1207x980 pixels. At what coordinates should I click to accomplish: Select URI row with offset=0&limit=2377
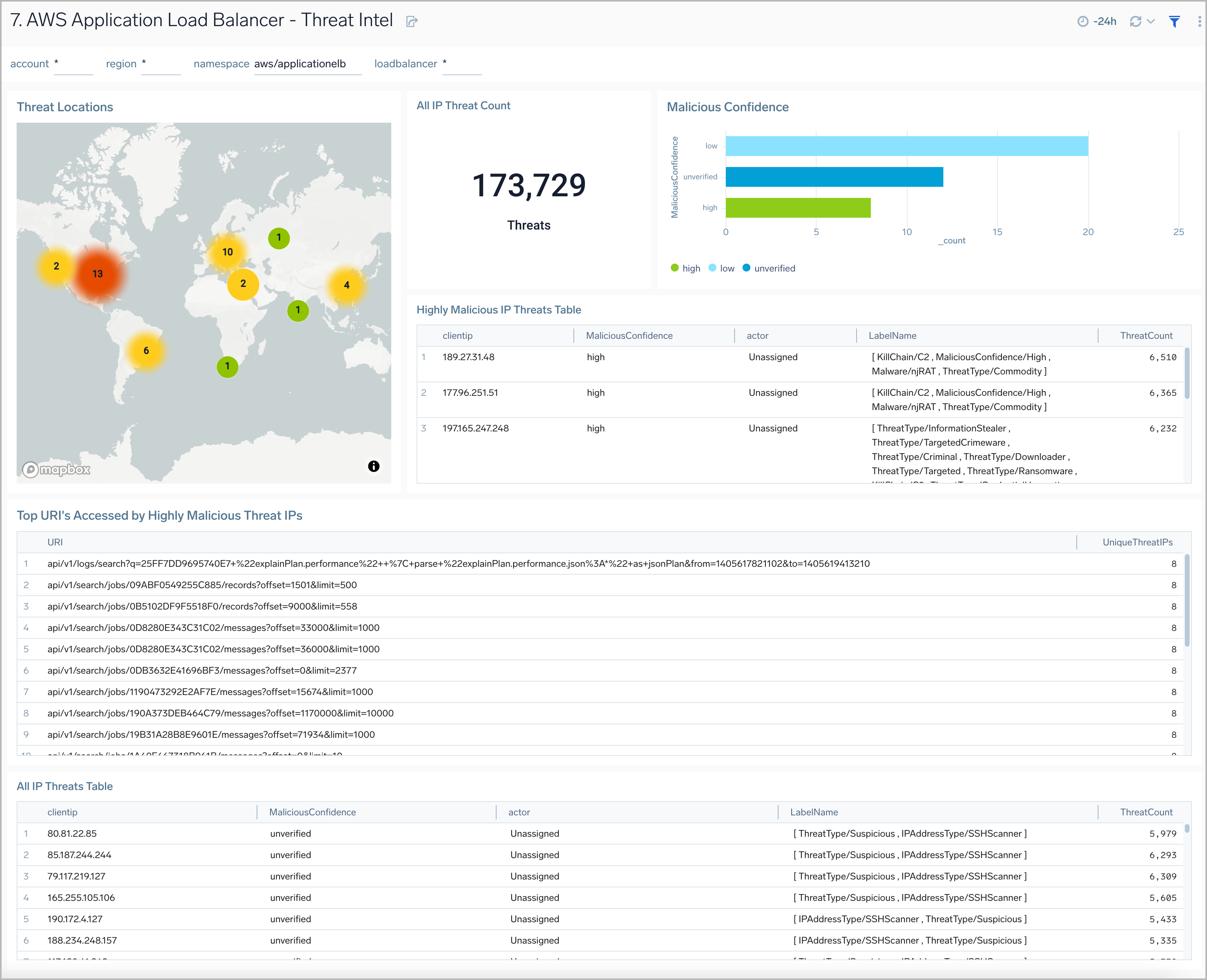(x=600, y=670)
